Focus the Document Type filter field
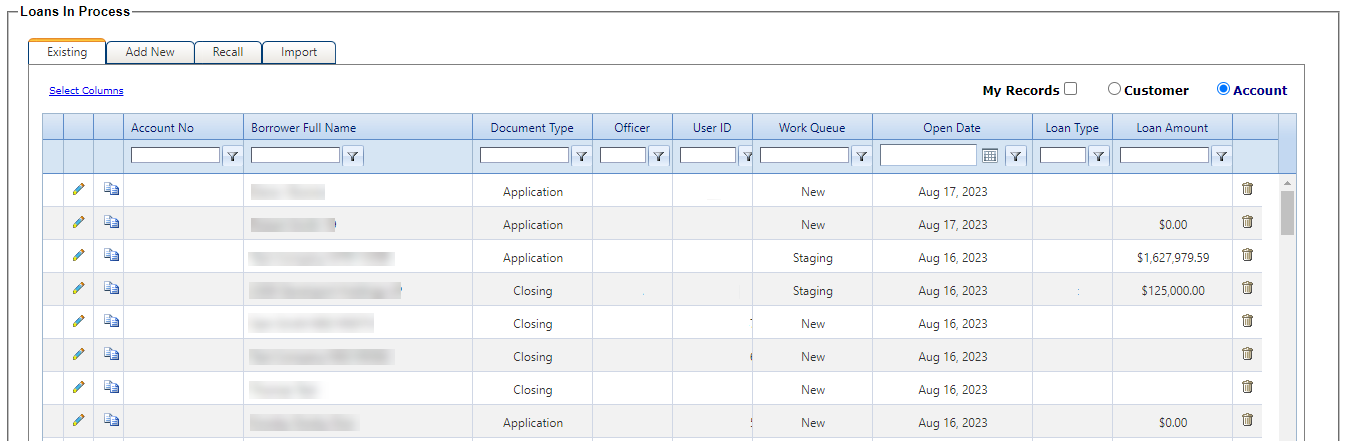The image size is (1347, 441). tap(525, 155)
